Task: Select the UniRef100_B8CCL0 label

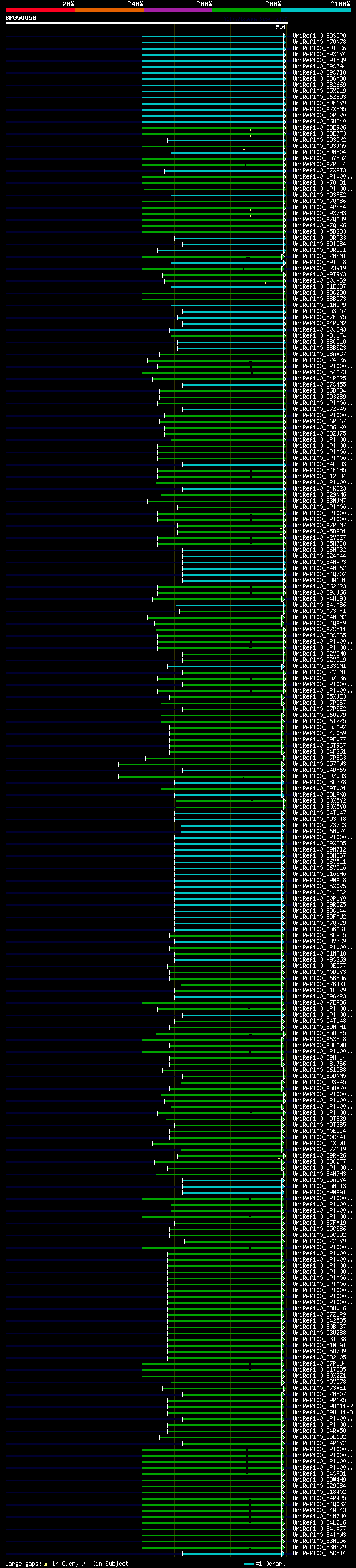Action: click(x=319, y=342)
